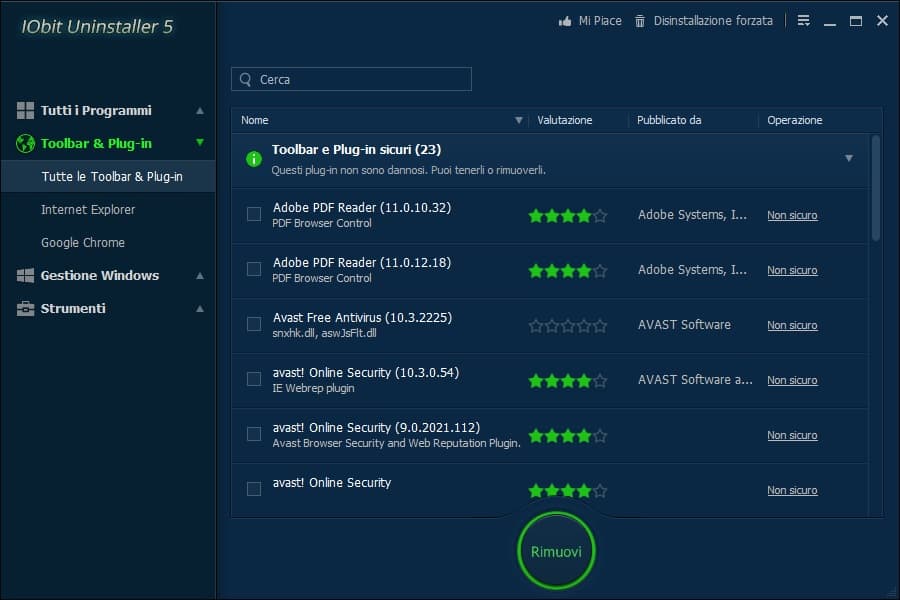Open the Nome column sort dropdown
900x600 pixels.
(x=518, y=120)
